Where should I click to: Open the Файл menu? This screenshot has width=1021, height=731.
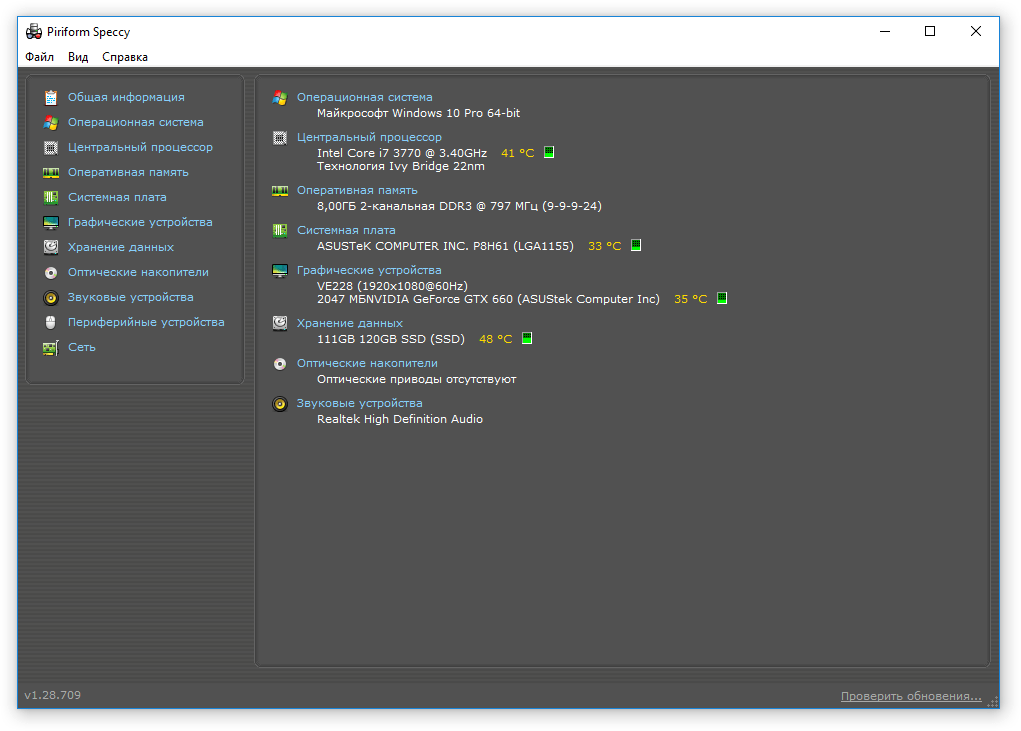(40, 57)
